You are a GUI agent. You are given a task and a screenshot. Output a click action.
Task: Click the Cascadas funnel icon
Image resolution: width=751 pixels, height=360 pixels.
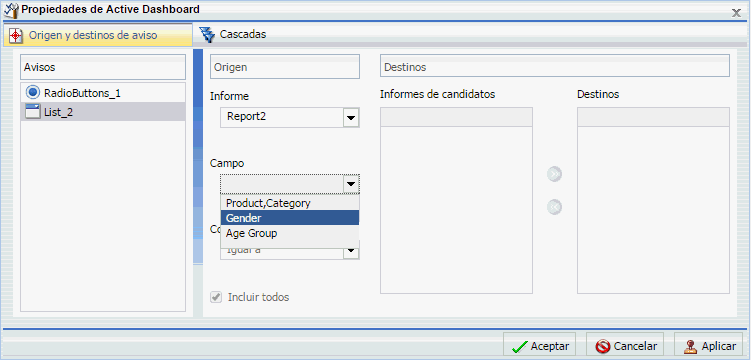click(207, 34)
